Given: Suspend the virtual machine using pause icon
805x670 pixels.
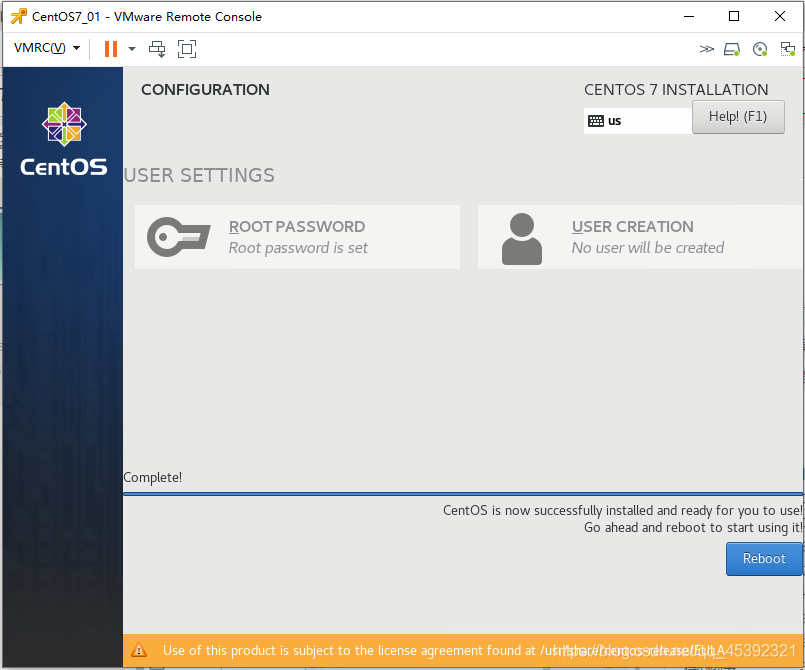Looking at the screenshot, I should [109, 48].
